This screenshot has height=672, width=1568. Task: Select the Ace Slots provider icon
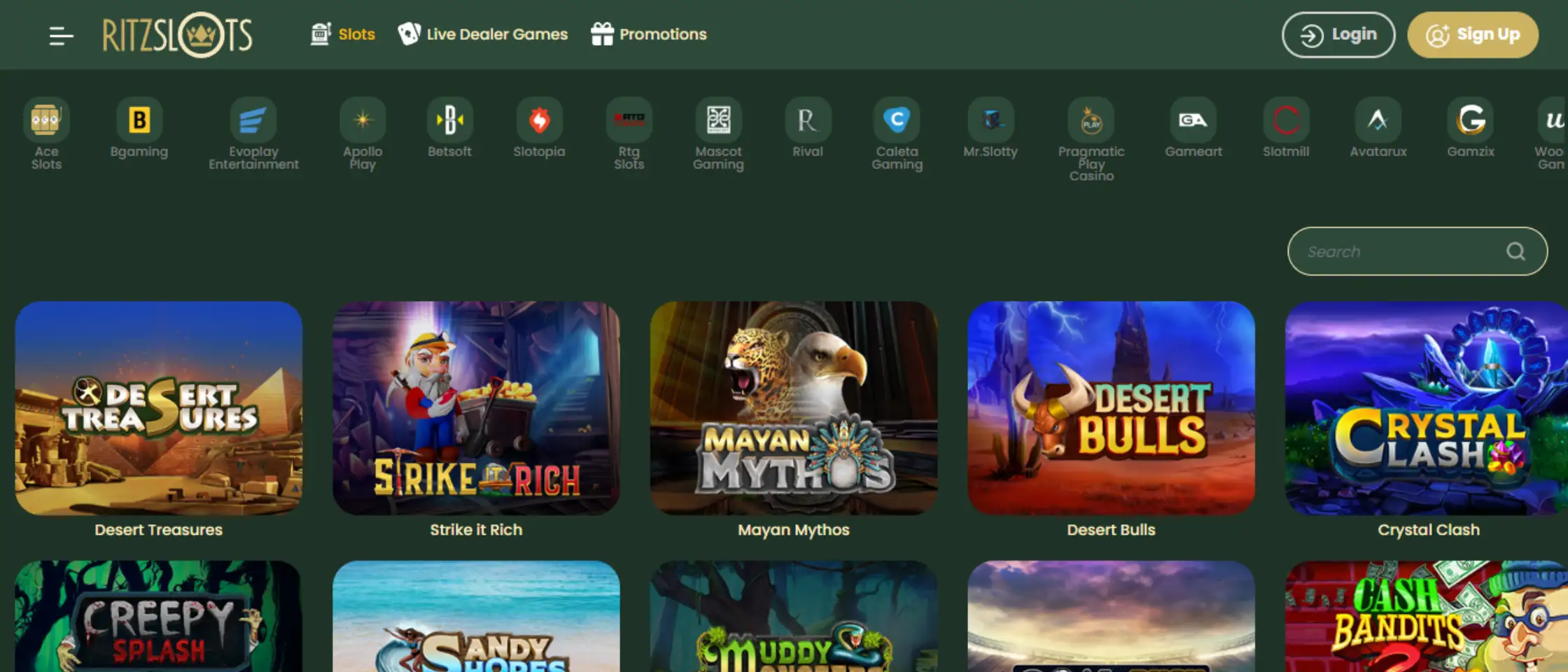click(46, 120)
